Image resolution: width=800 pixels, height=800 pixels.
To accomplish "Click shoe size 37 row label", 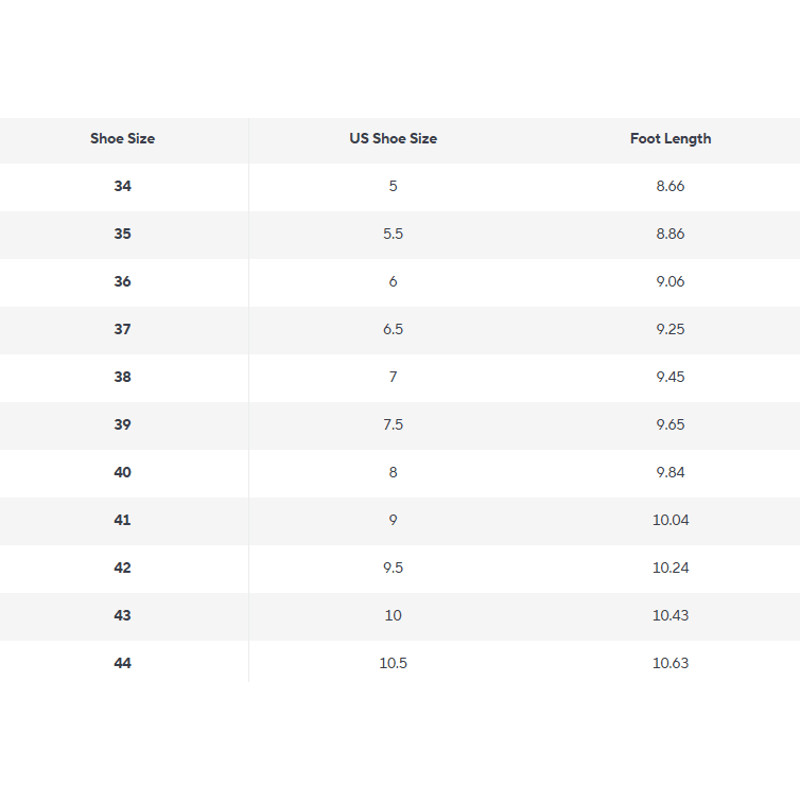I will [122, 329].
